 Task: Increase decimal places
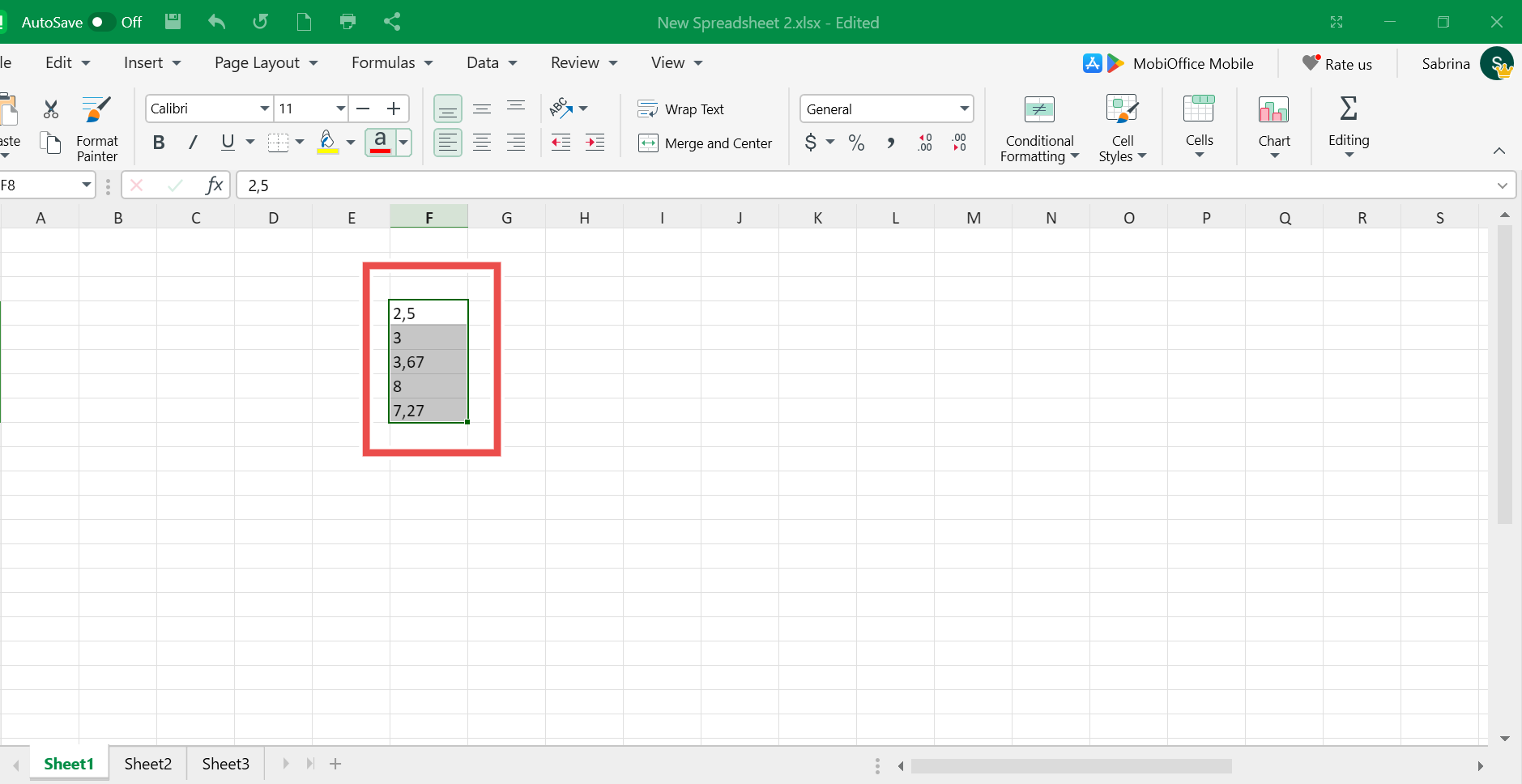click(x=925, y=143)
